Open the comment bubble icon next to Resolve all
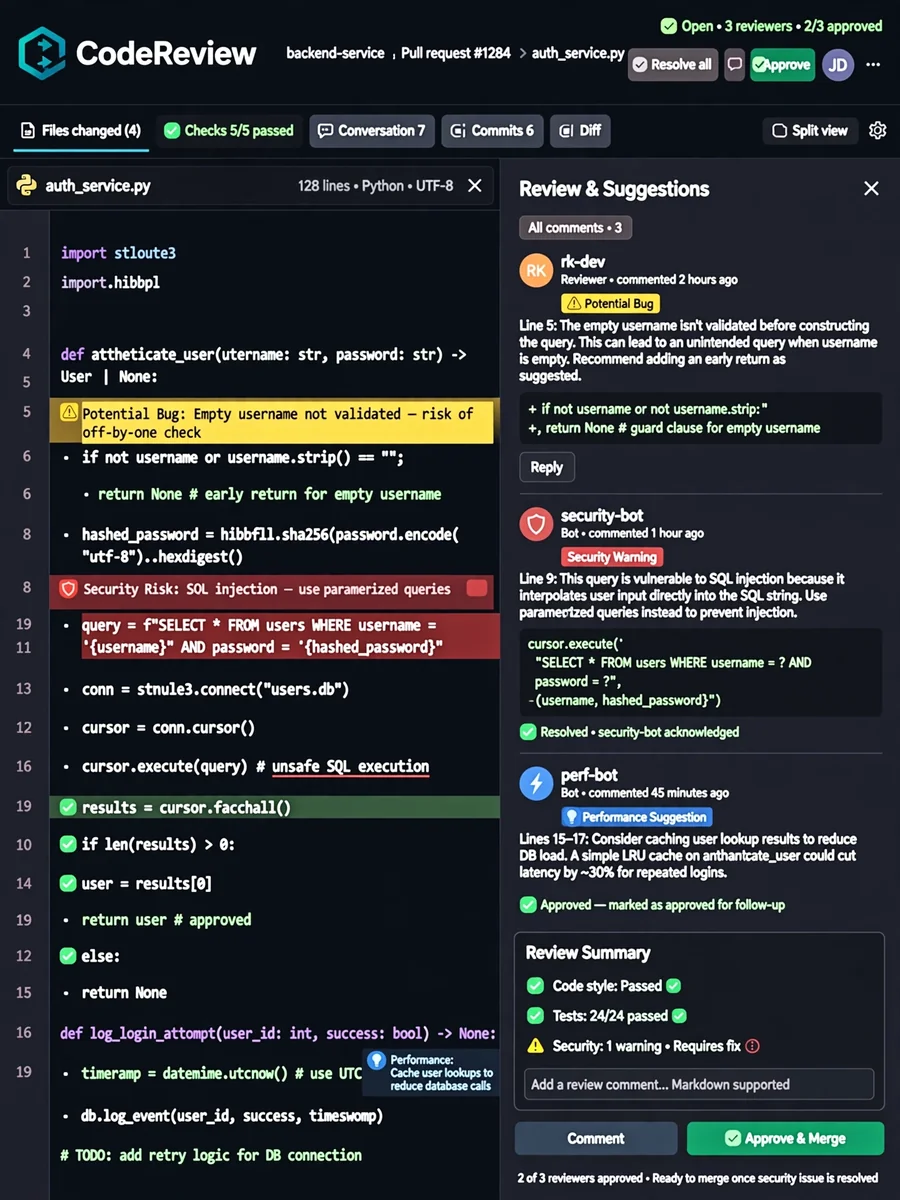This screenshot has height=1200, width=900. (x=735, y=64)
